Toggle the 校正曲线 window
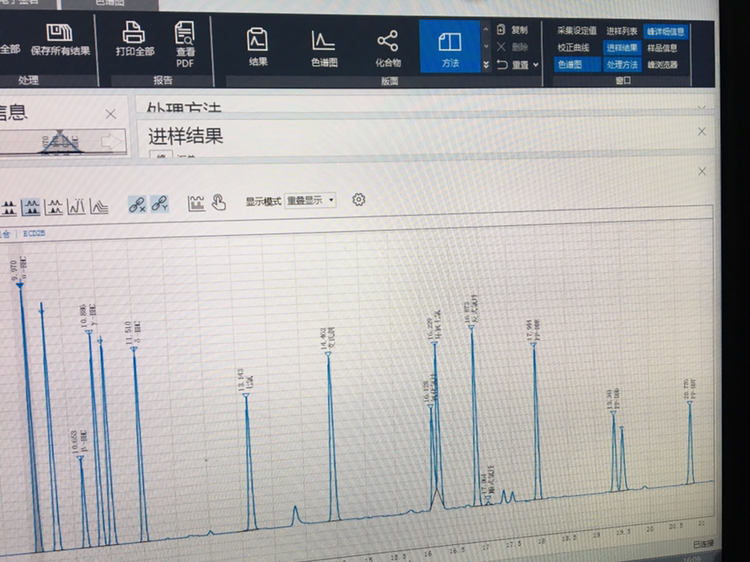The image size is (750, 562). [573, 48]
